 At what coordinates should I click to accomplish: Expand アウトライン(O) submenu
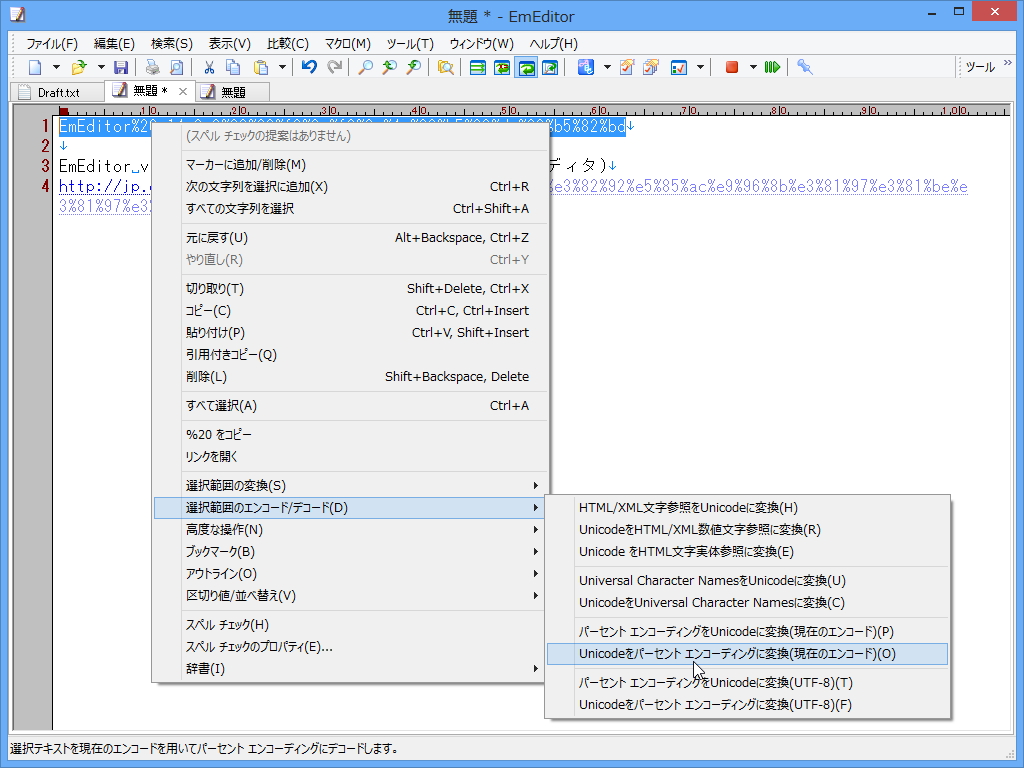pos(349,574)
